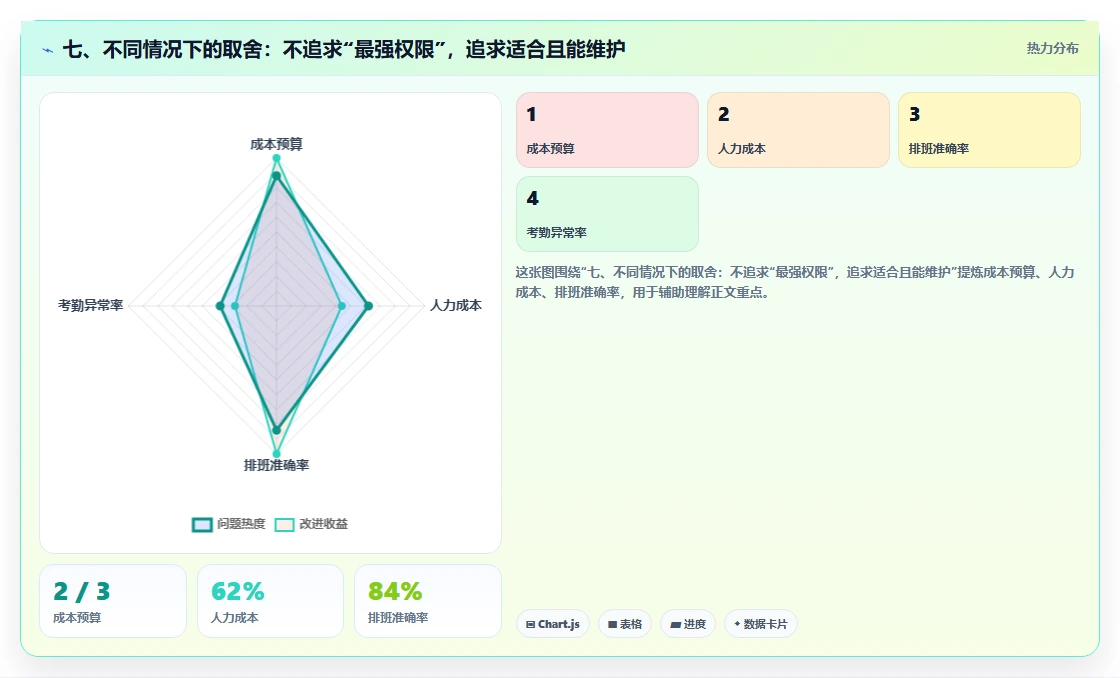Click the 2 / 3 成本预算 stat card
The height and width of the screenshot is (678, 1120).
113,601
